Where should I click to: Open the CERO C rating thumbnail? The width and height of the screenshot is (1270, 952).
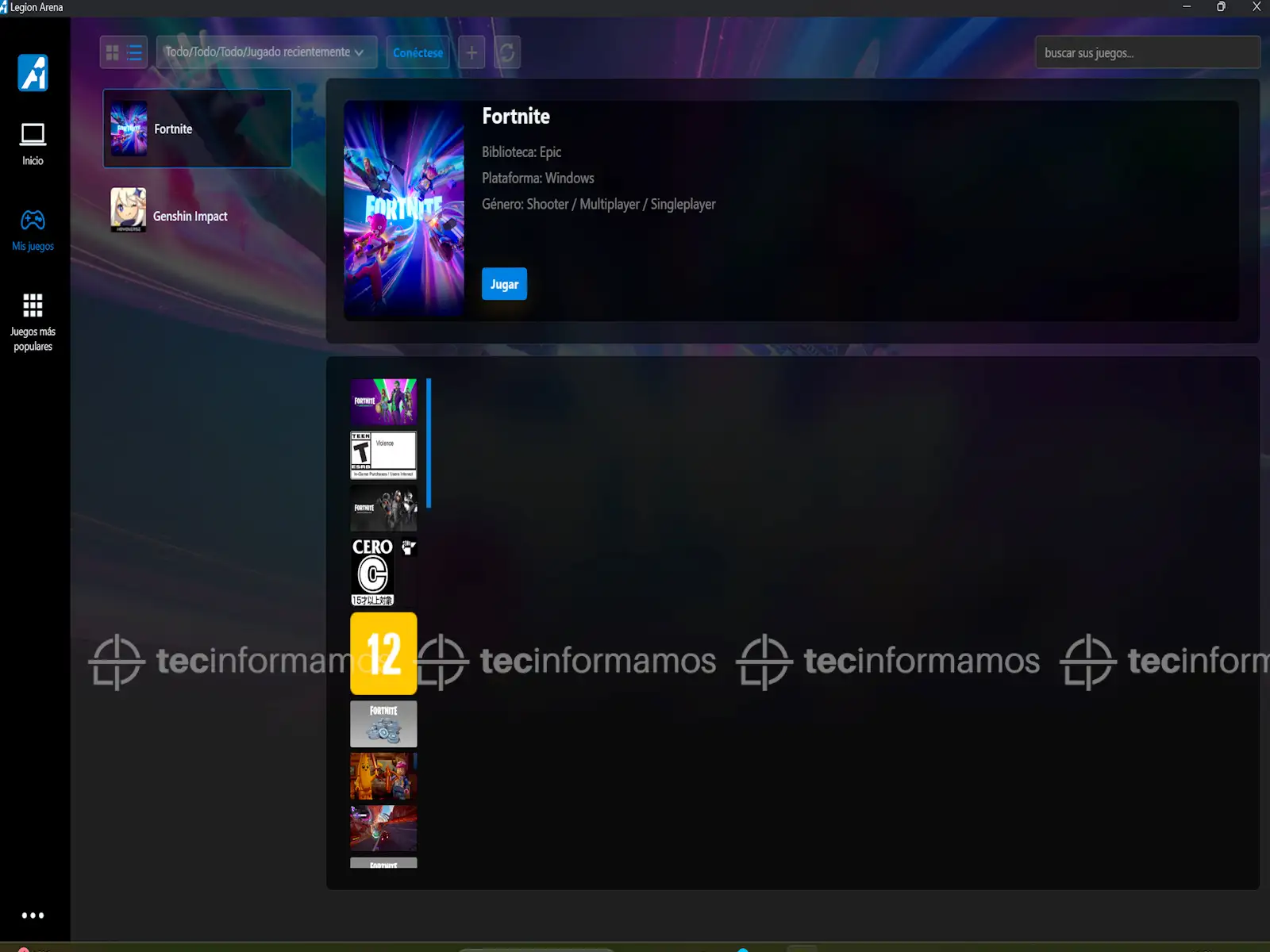pos(383,571)
